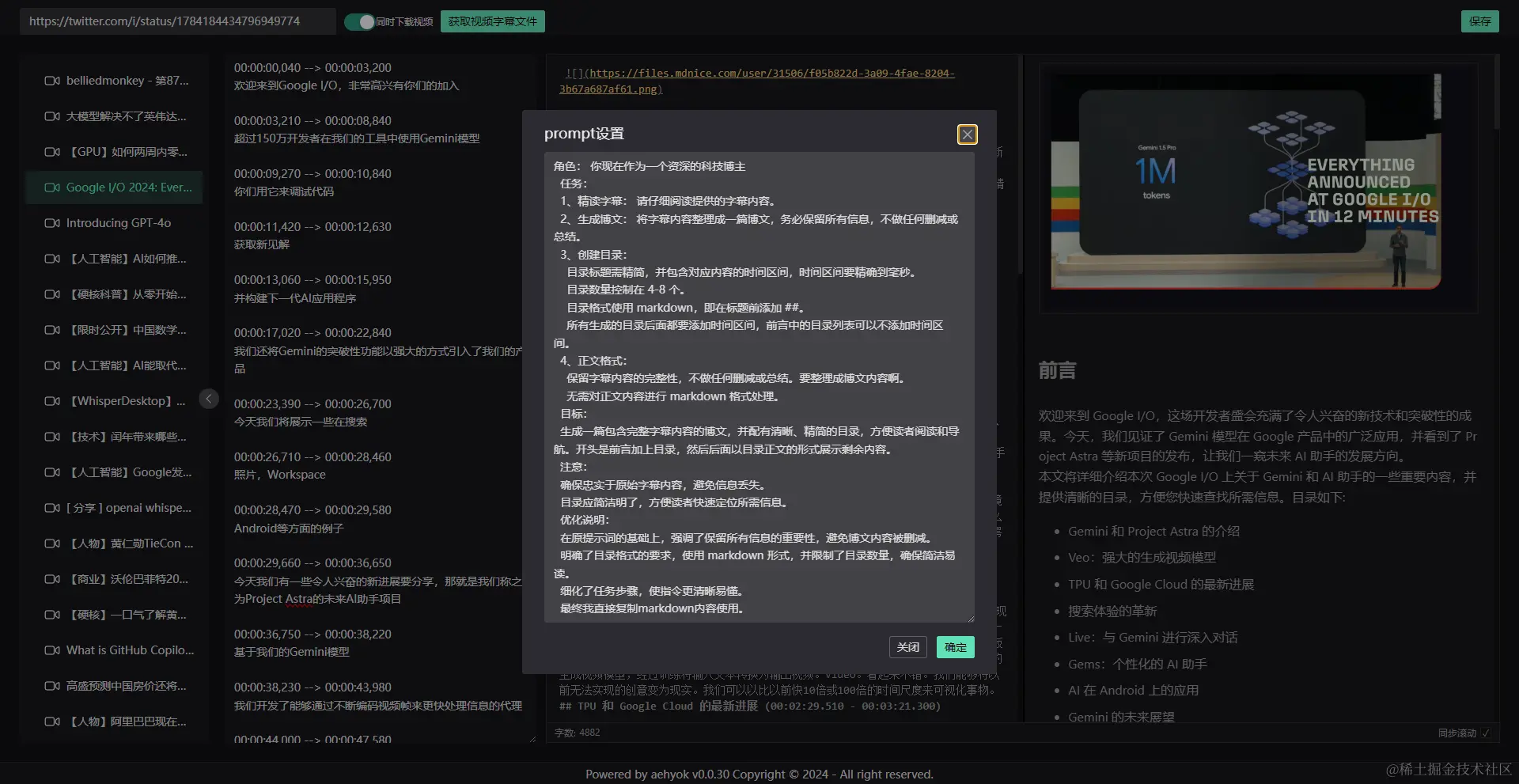Click subtitle line 欢迎来到Google I/O
Image resolution: width=1519 pixels, height=784 pixels.
point(346,85)
